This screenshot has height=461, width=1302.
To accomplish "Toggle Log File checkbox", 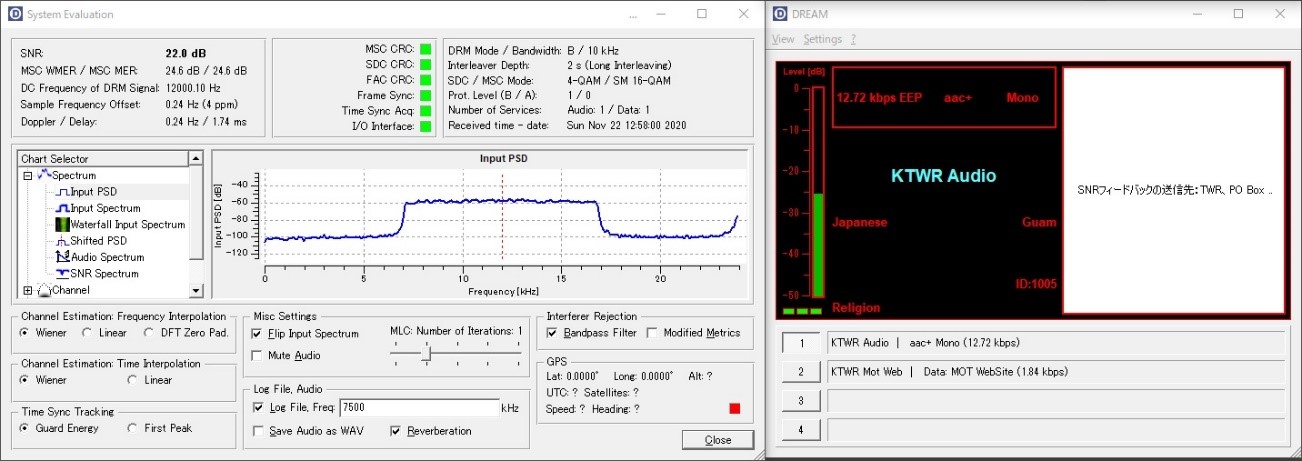I will point(259,407).
